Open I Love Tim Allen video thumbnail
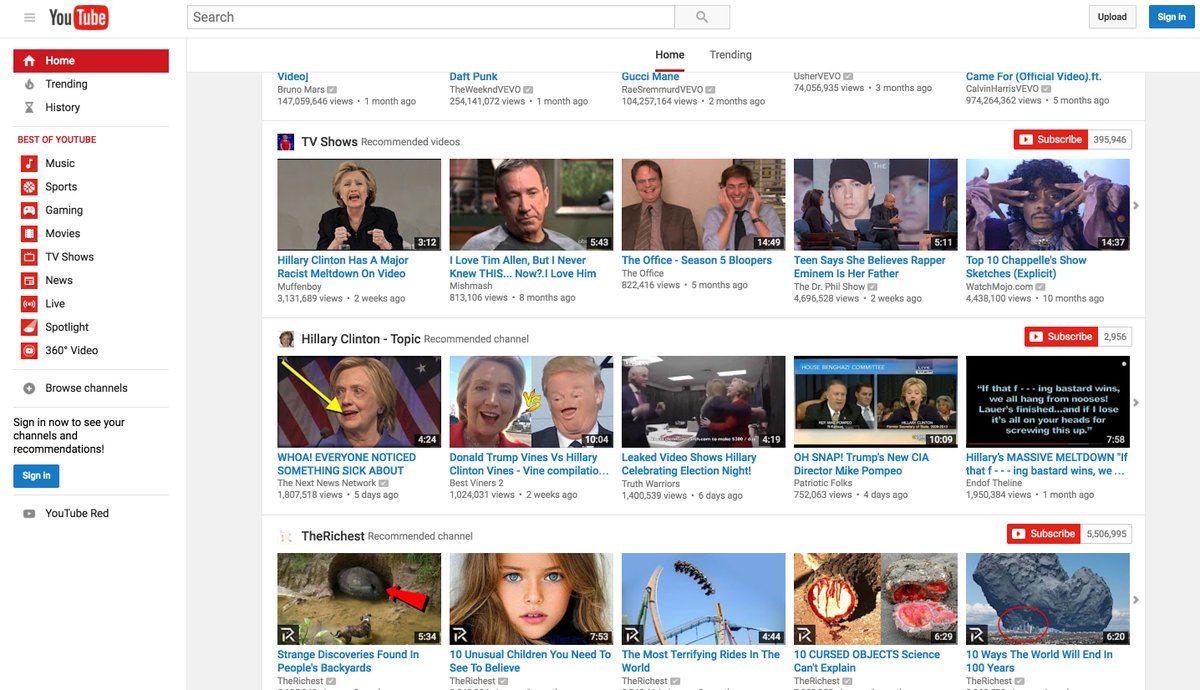Viewport: 1200px width, 690px height. coord(531,204)
